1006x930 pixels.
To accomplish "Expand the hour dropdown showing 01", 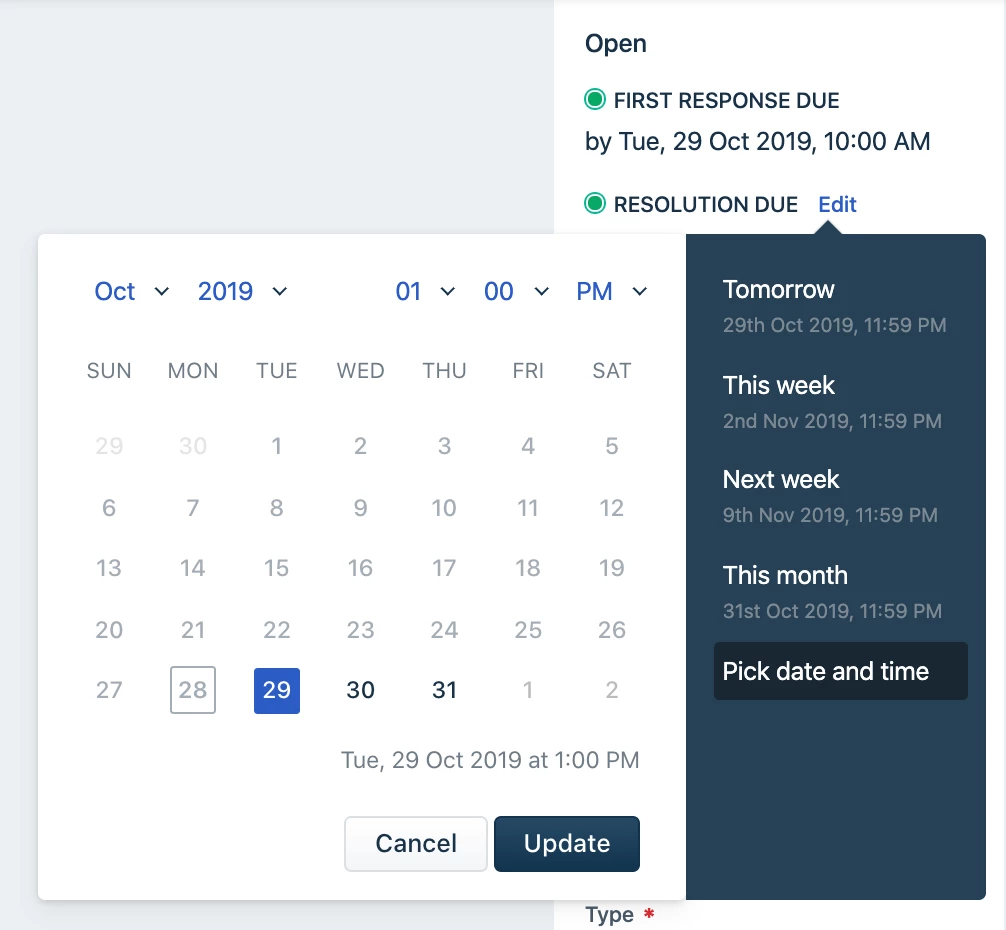I will coord(425,291).
